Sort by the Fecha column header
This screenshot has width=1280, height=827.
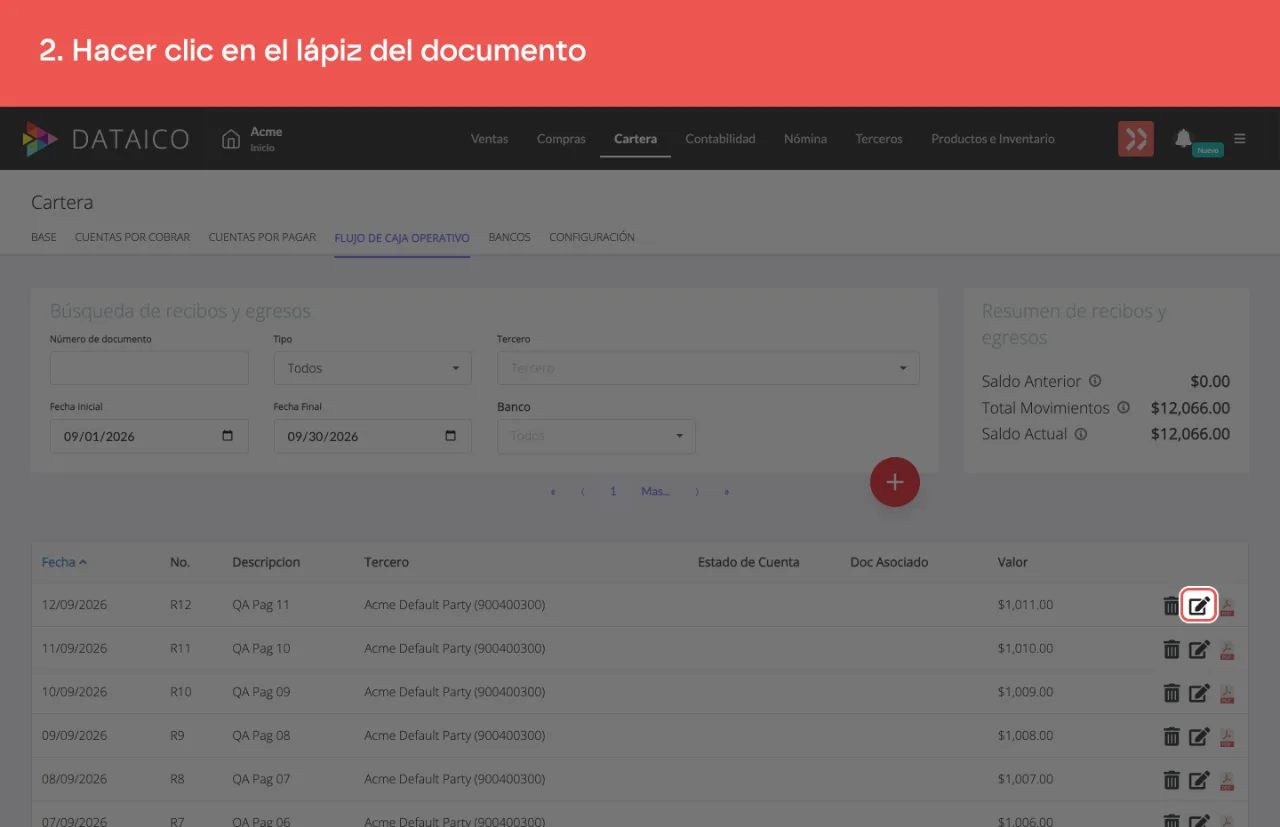click(64, 562)
